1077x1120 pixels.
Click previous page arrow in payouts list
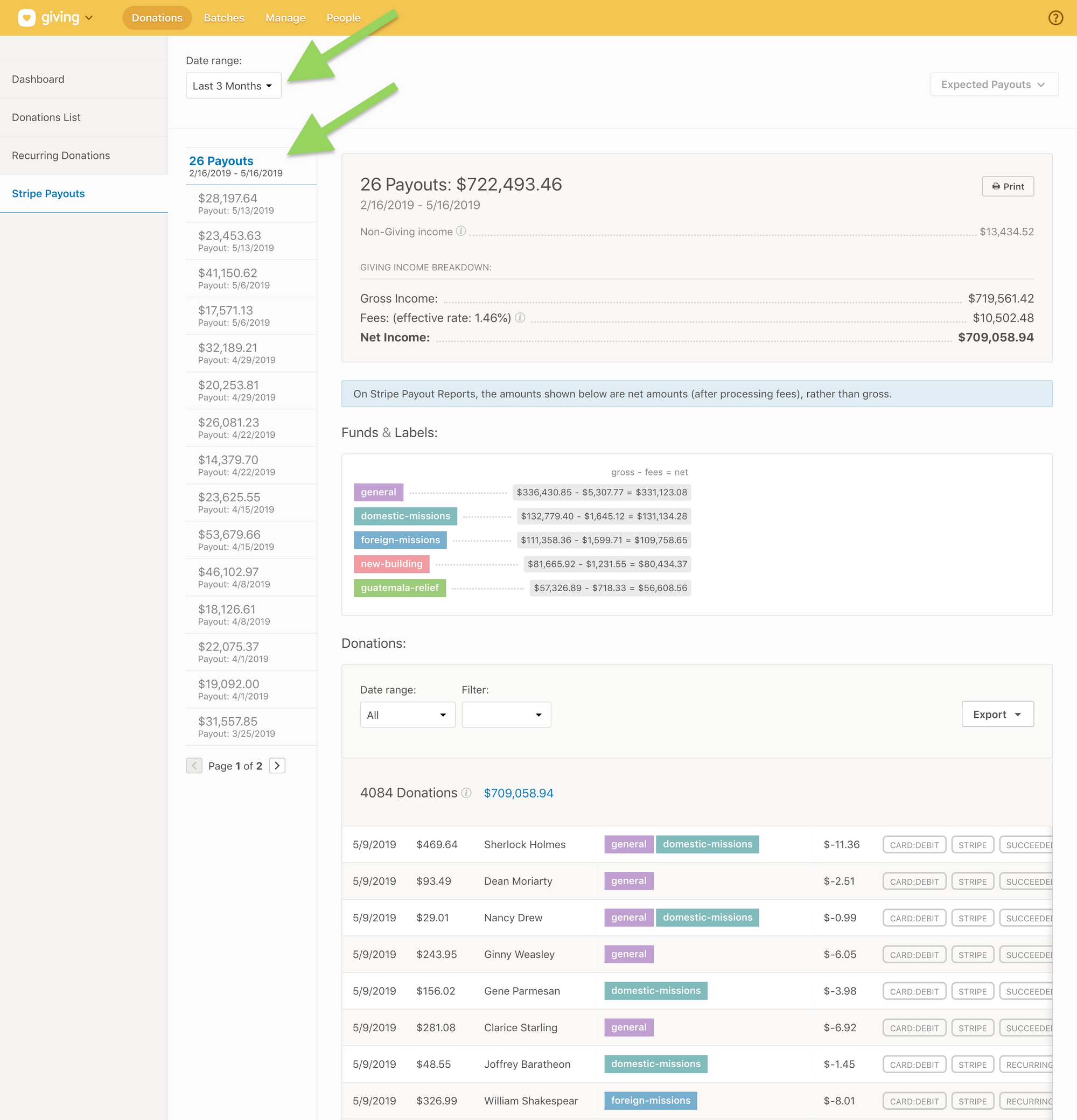pos(194,766)
